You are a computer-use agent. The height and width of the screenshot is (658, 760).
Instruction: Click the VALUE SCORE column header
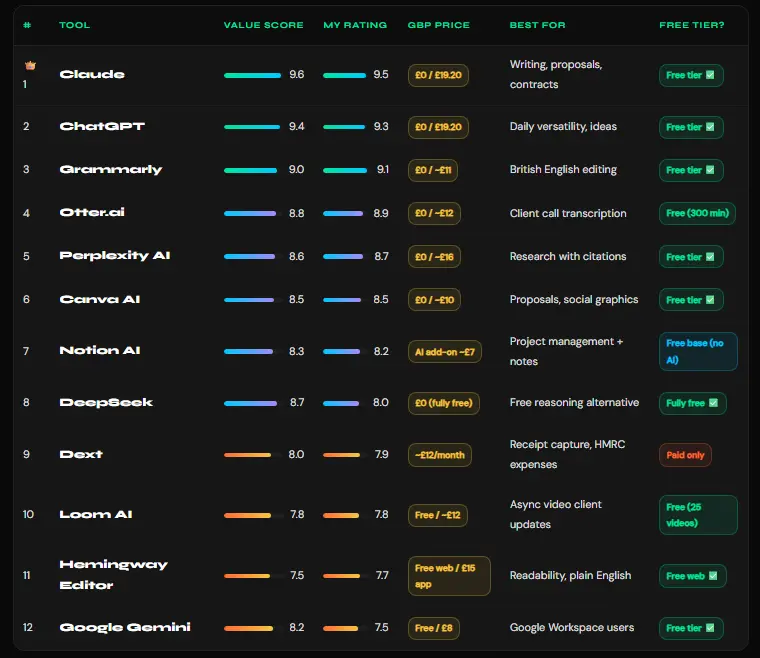pos(263,25)
